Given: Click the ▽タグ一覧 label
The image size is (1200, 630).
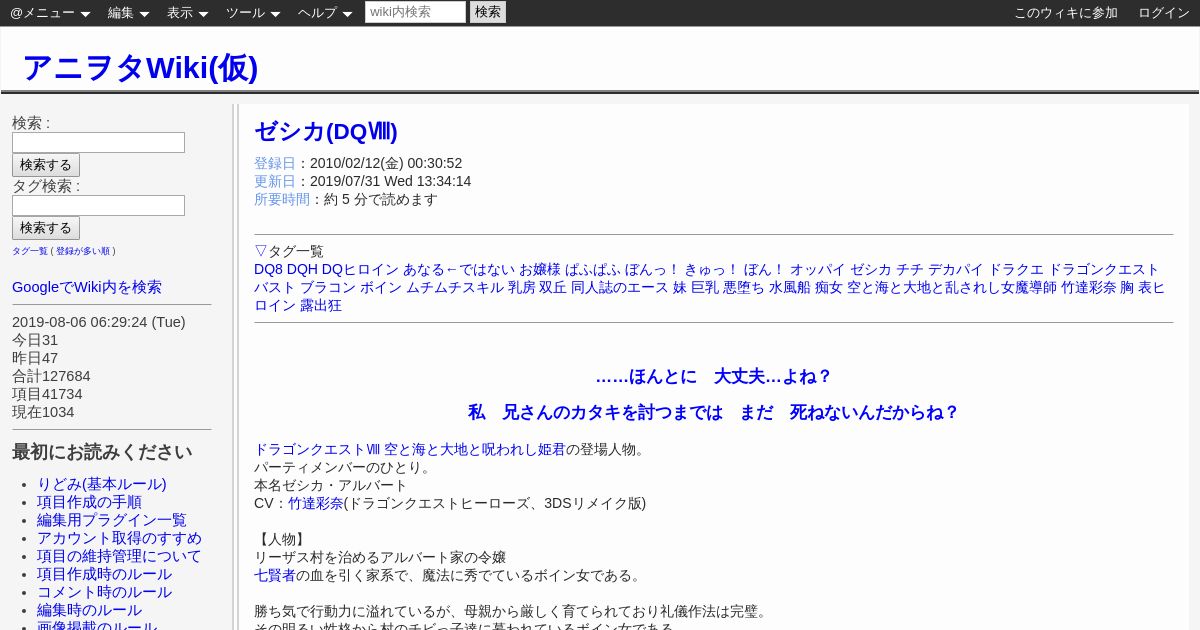Looking at the screenshot, I should tap(289, 251).
